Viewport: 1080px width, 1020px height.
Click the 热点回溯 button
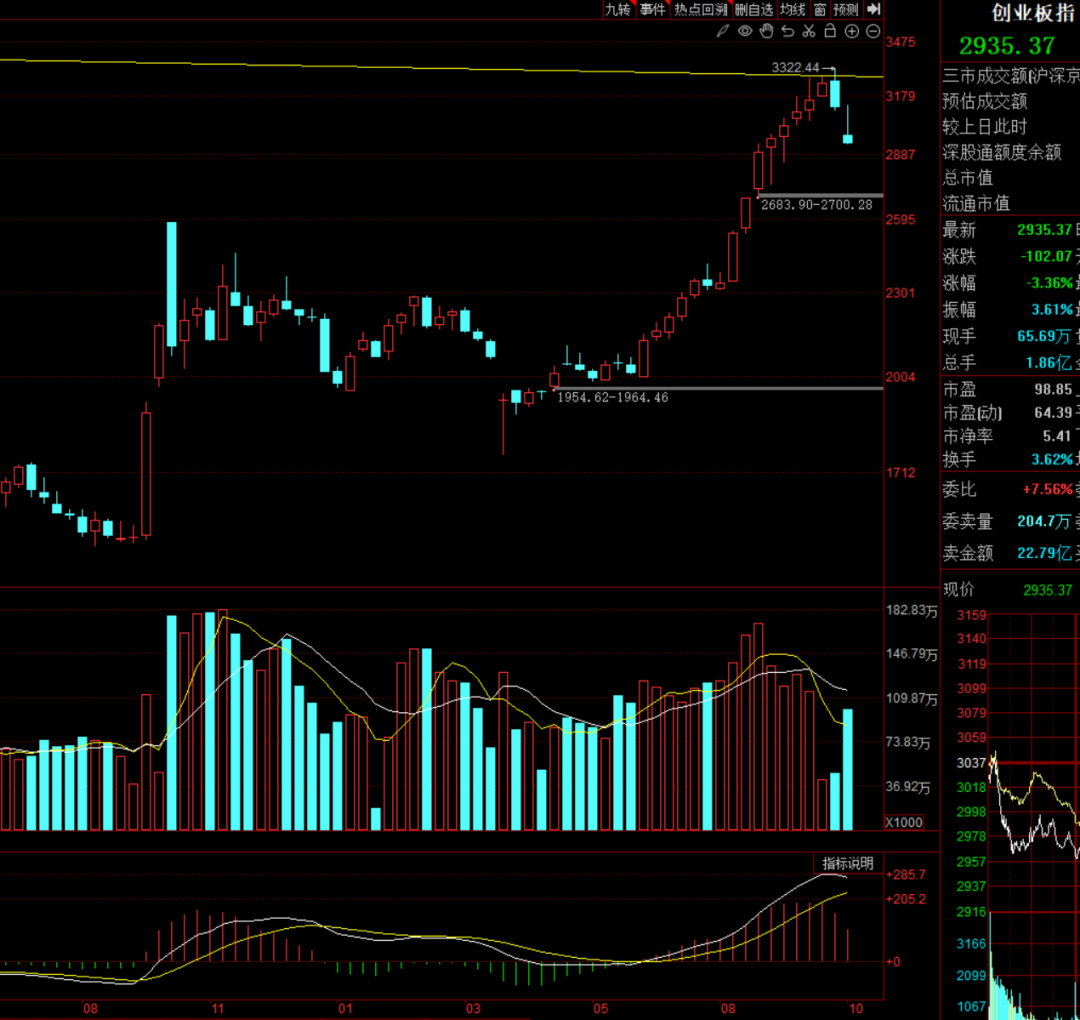(x=700, y=9)
